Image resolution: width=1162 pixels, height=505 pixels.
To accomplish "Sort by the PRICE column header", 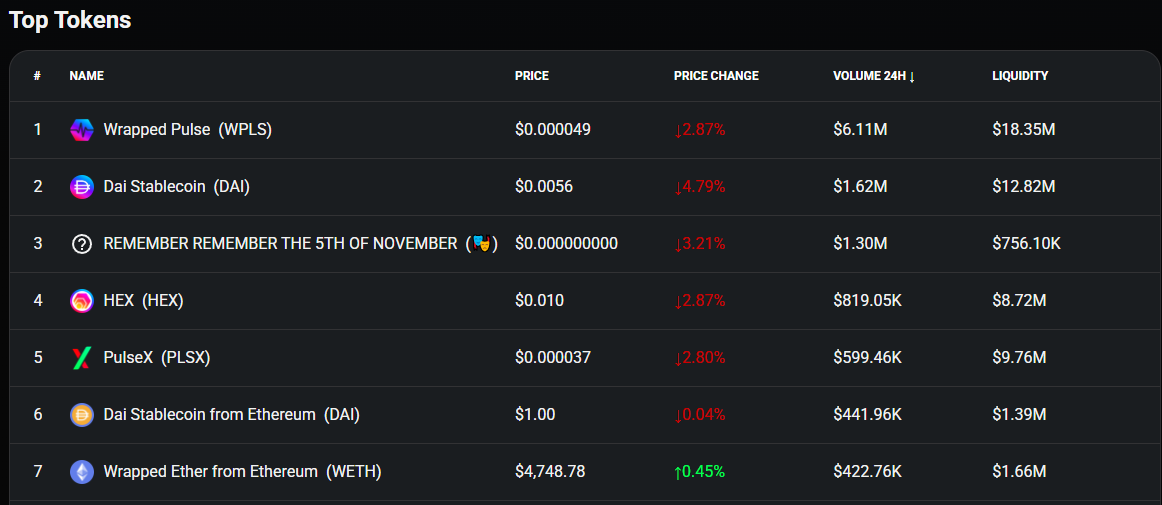I will (x=532, y=76).
